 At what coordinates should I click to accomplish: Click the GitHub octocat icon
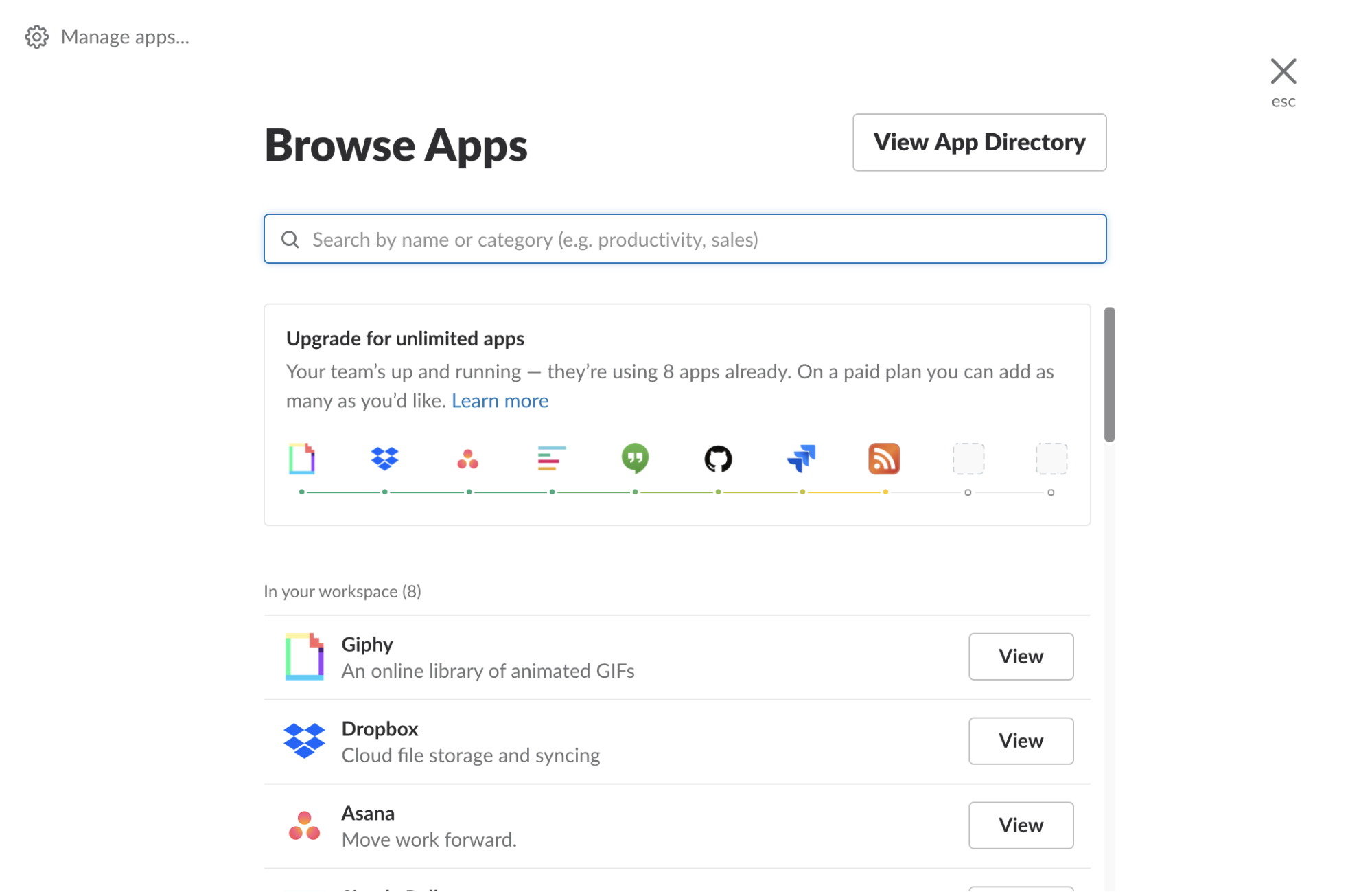point(719,459)
